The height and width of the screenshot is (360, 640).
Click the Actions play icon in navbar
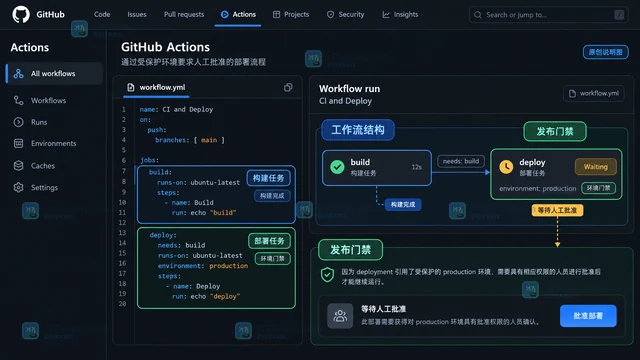tap(224, 14)
